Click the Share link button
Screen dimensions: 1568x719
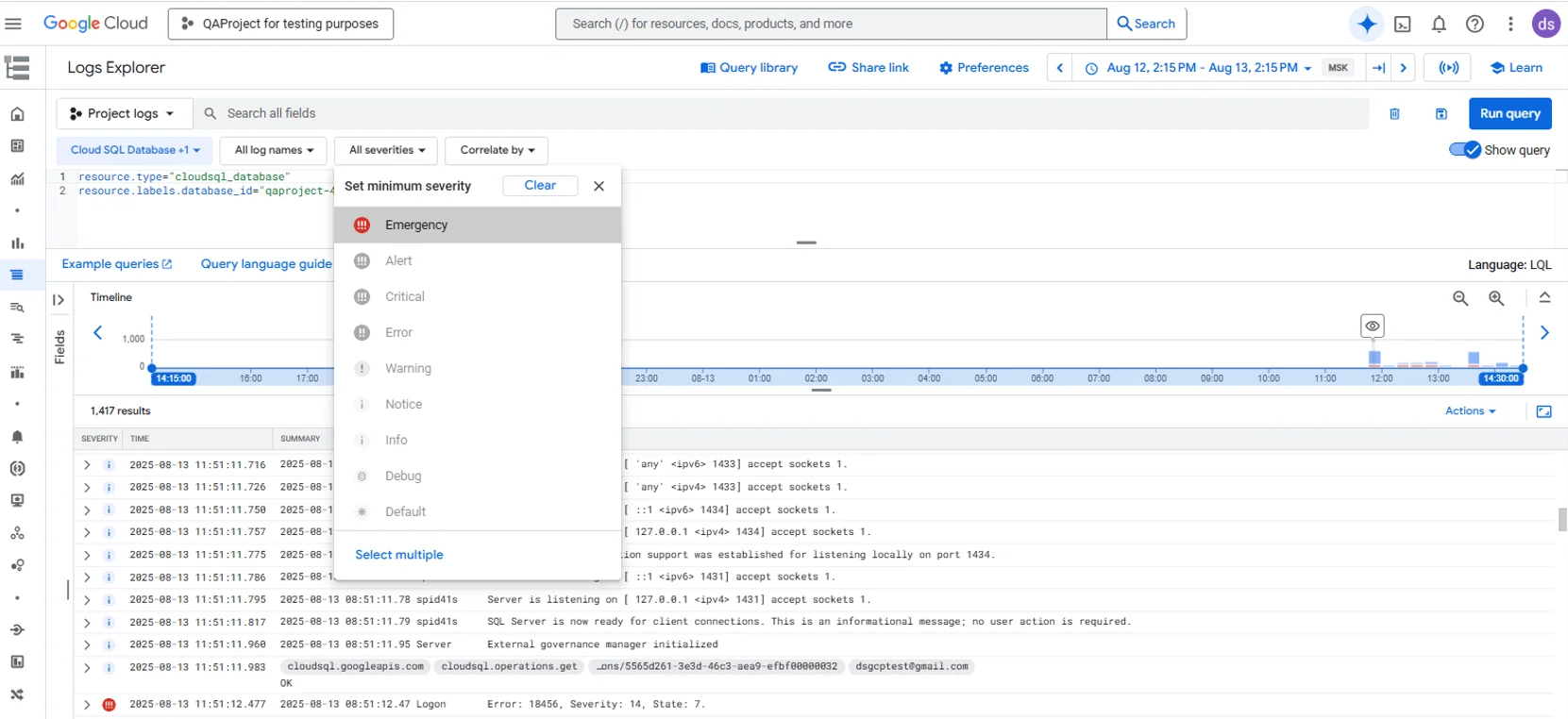[x=868, y=68]
